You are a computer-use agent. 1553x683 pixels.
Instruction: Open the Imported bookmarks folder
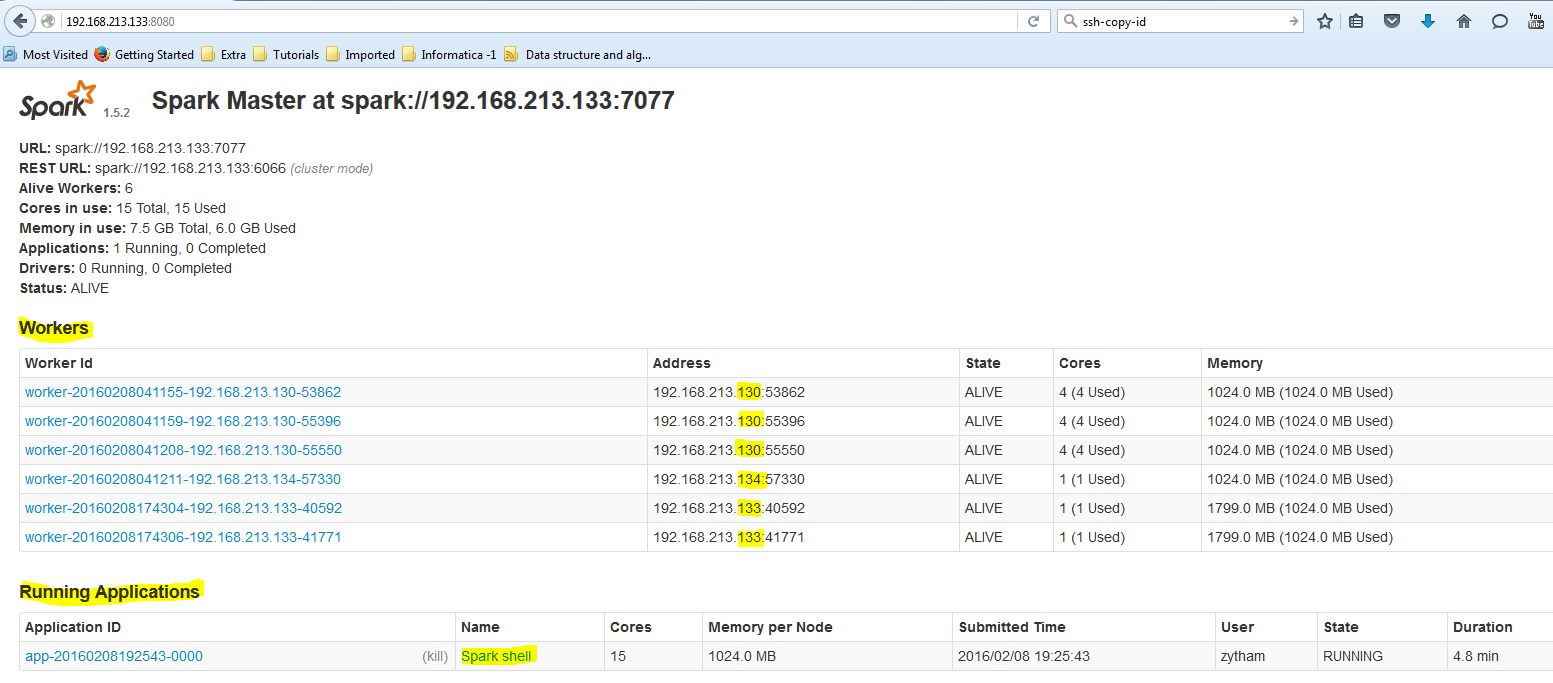tap(366, 55)
